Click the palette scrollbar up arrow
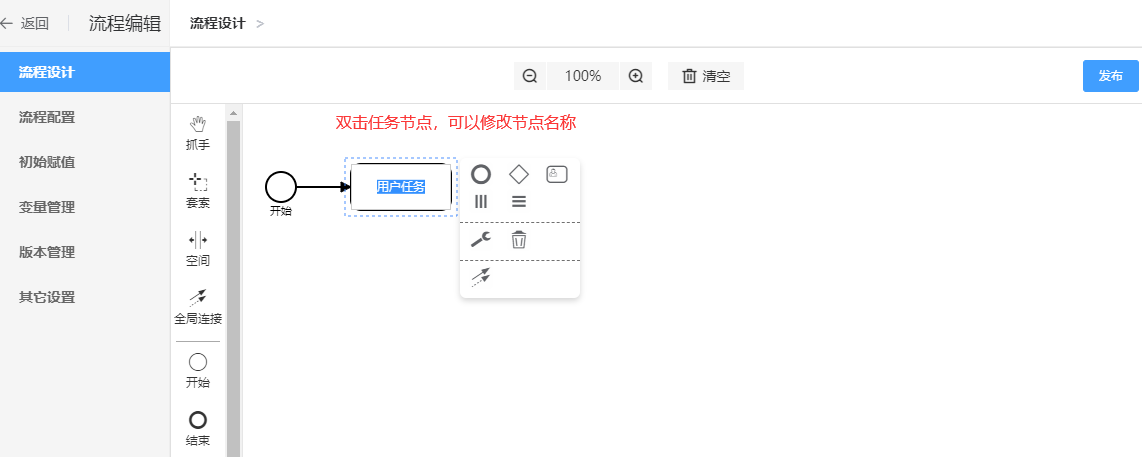The image size is (1142, 457). tap(233, 114)
